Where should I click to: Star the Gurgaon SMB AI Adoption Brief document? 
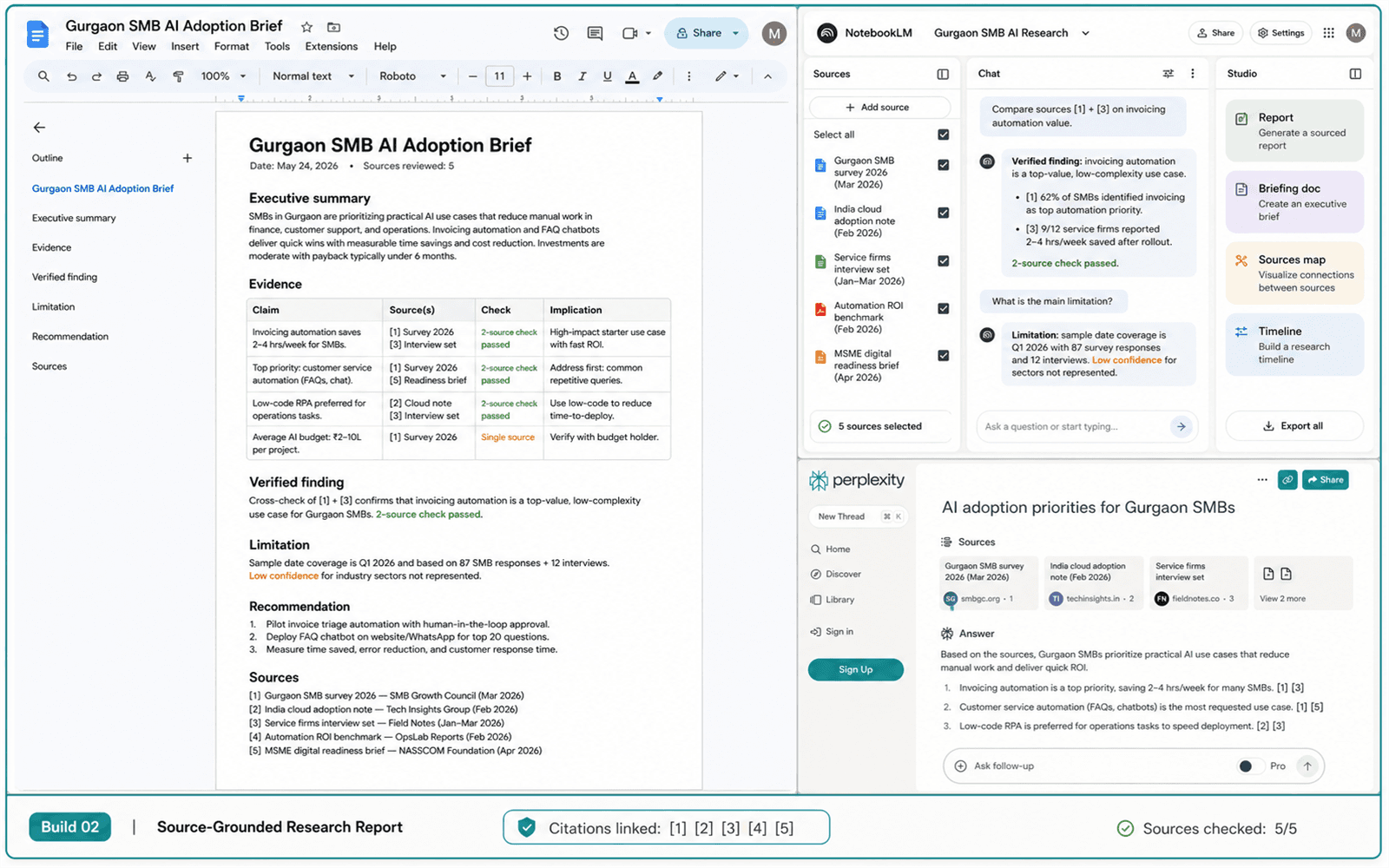point(306,27)
